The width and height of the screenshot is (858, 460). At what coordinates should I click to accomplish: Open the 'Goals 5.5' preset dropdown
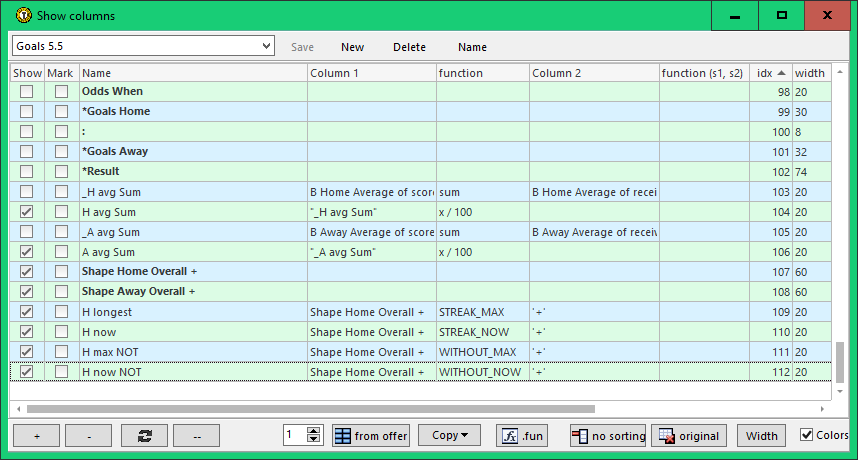click(265, 46)
